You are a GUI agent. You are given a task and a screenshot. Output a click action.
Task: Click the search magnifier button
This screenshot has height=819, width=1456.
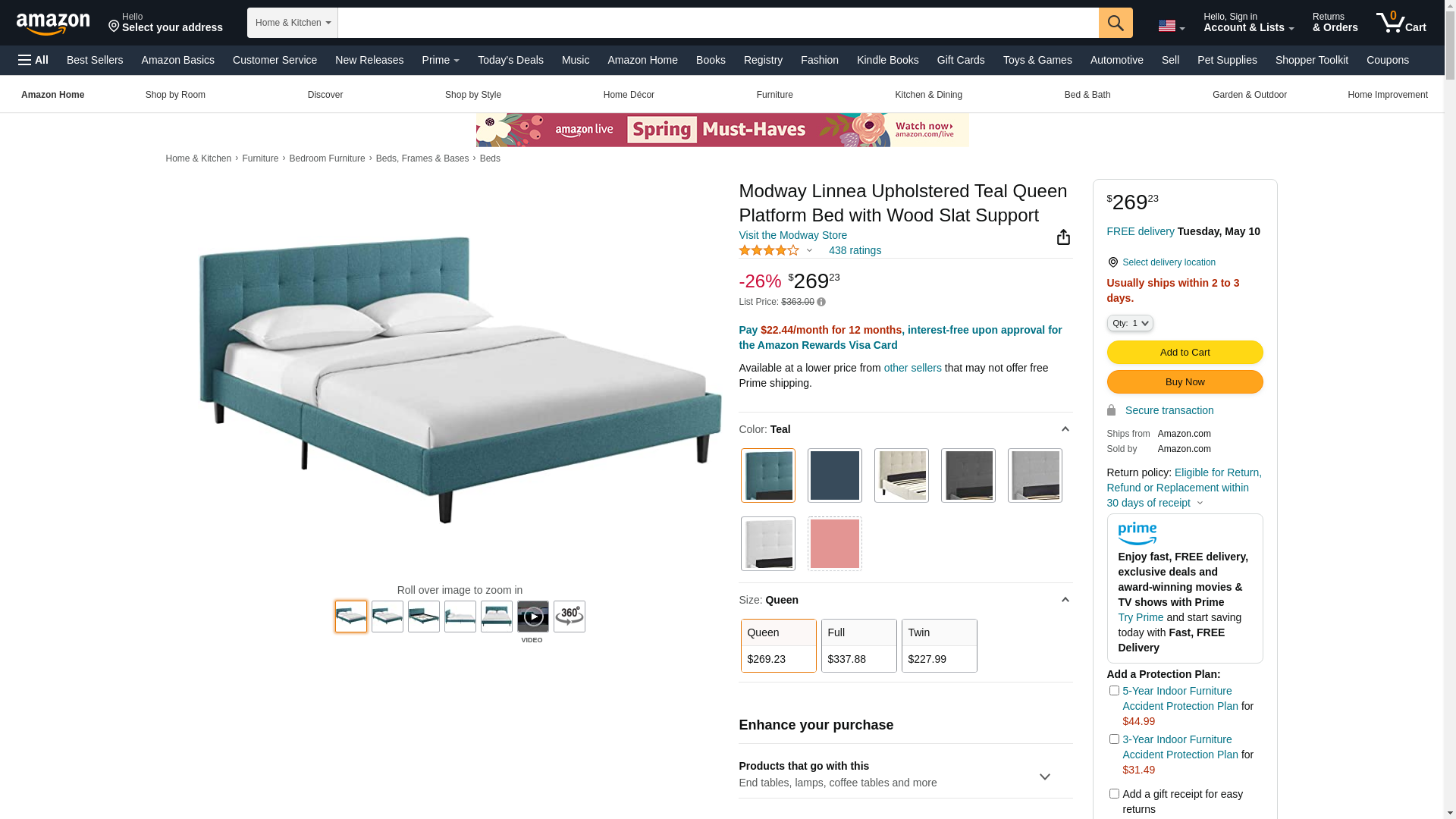pos(1116,23)
